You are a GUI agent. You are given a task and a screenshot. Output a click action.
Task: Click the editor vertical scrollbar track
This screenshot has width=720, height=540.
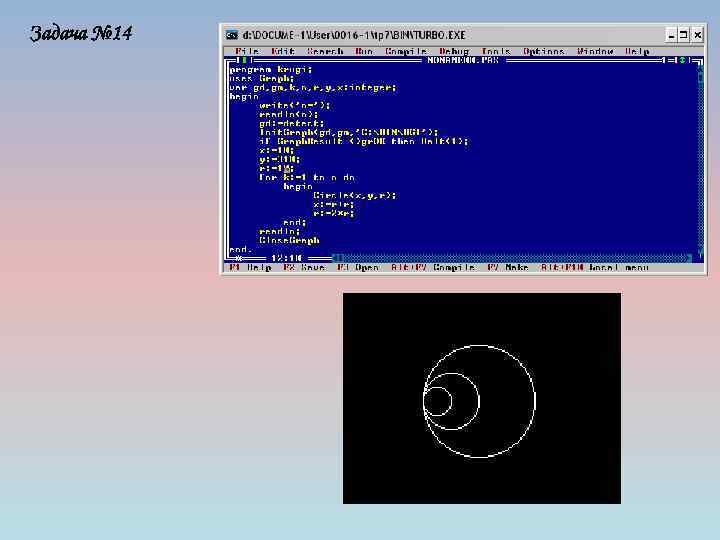point(700,161)
